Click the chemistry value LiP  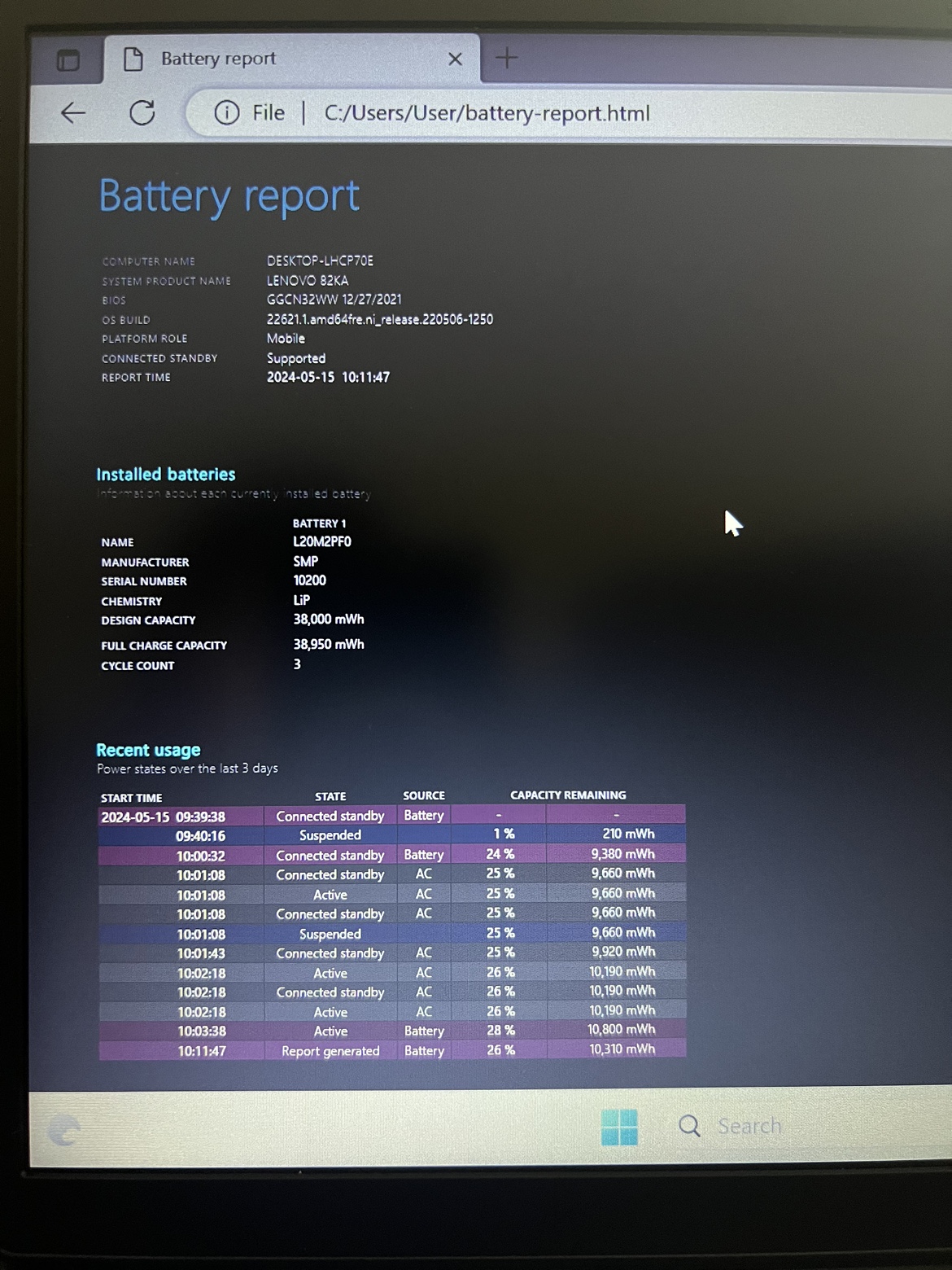click(x=301, y=600)
